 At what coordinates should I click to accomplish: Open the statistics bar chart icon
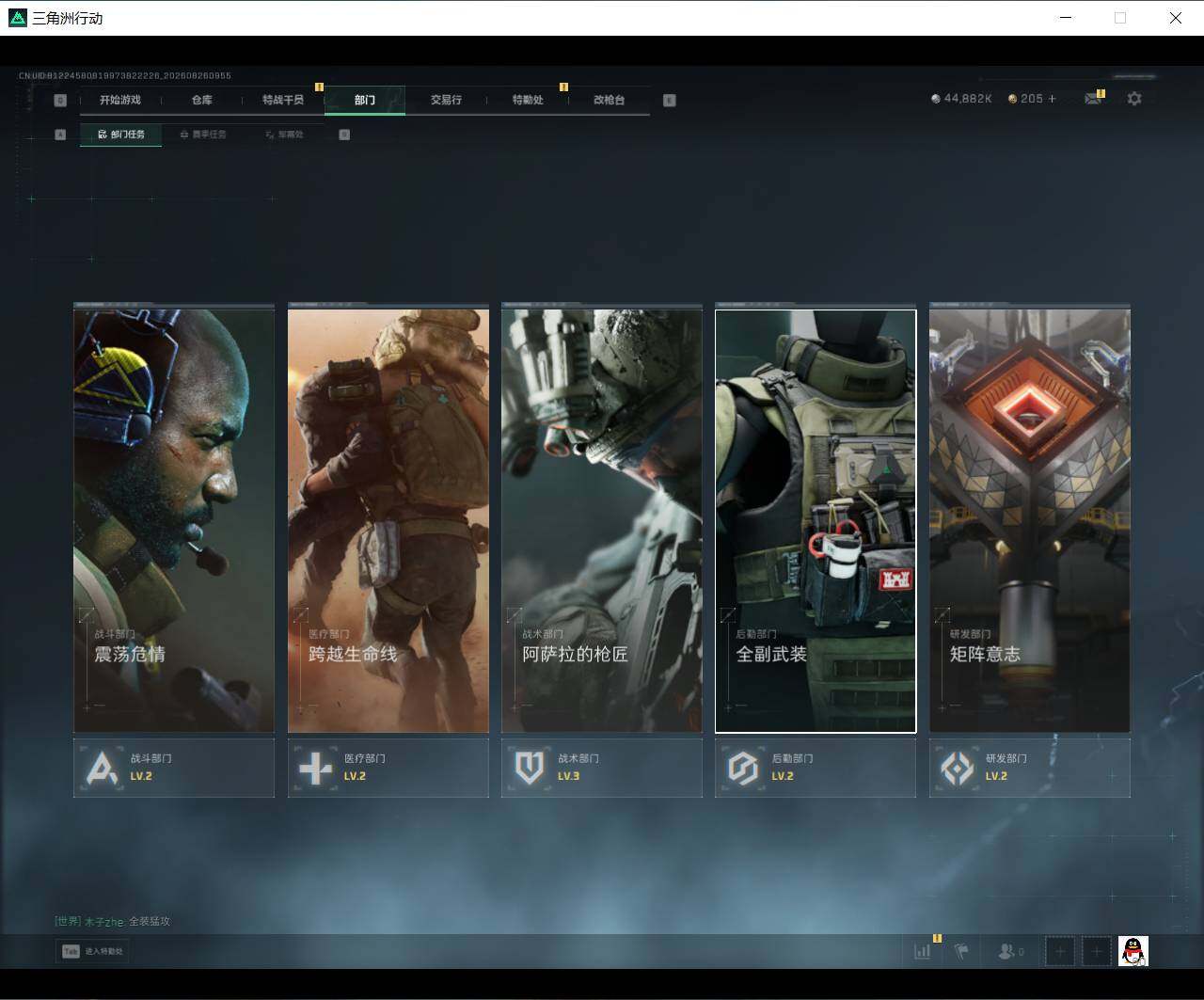point(923,951)
